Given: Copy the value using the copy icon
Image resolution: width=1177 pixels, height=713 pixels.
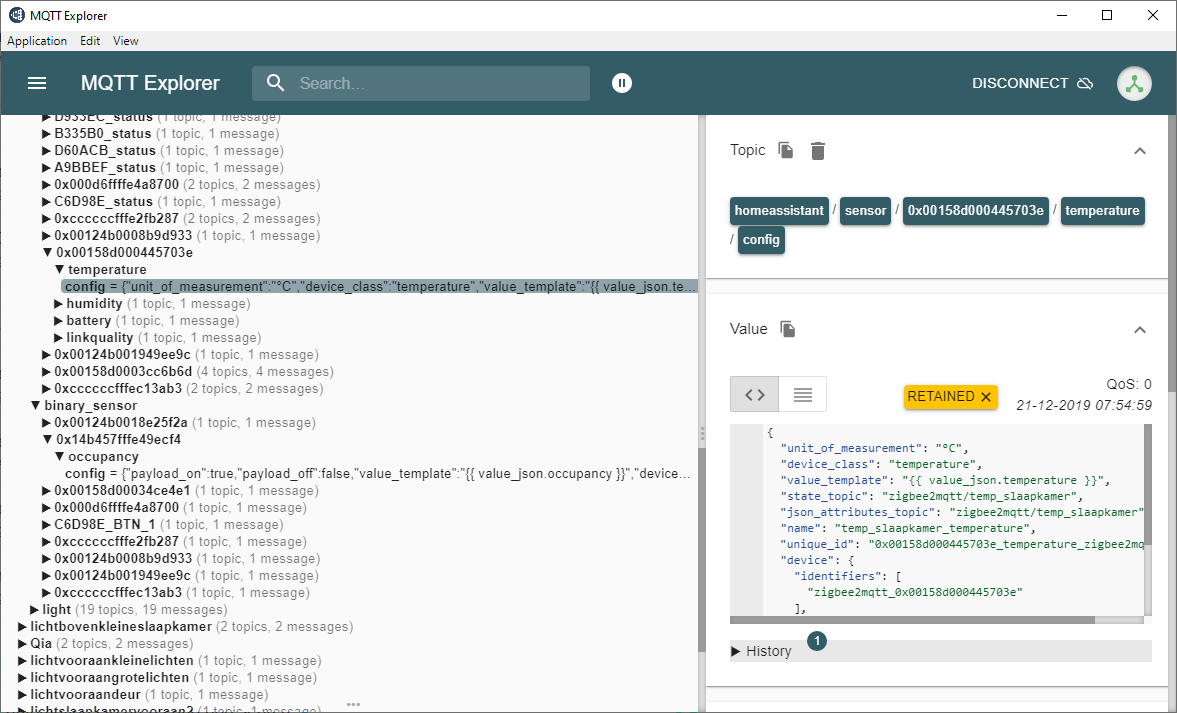Looking at the screenshot, I should pos(785,329).
